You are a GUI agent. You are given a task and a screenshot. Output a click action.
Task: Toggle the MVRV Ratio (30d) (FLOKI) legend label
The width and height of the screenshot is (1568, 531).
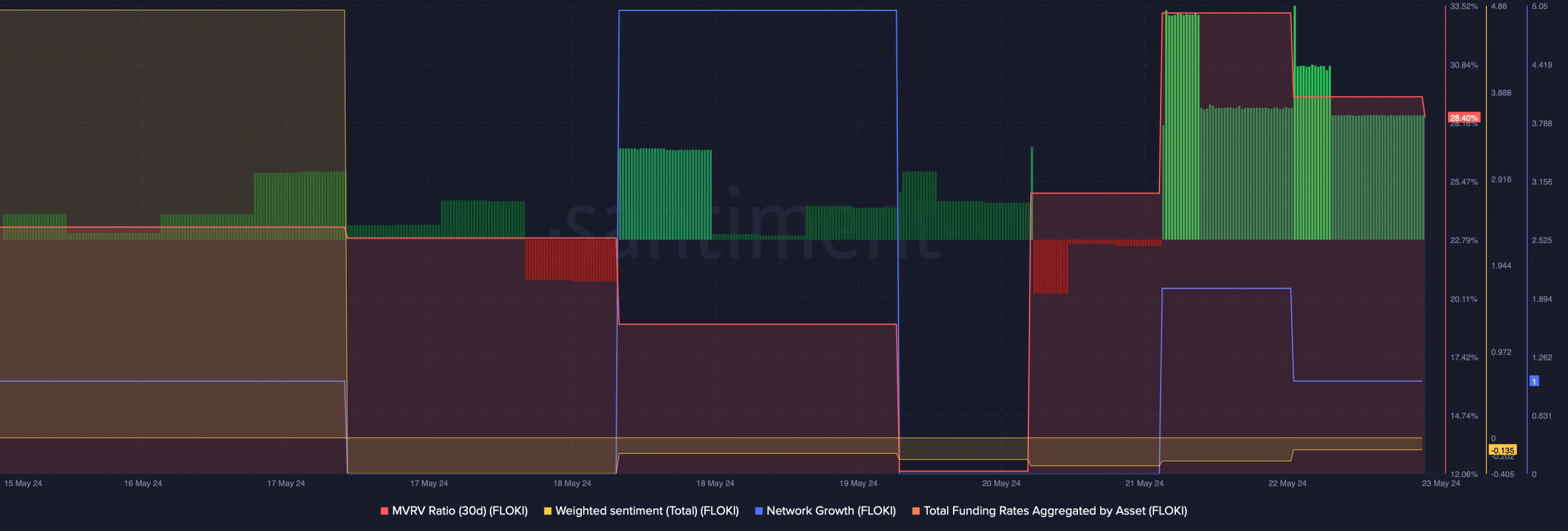tap(460, 511)
